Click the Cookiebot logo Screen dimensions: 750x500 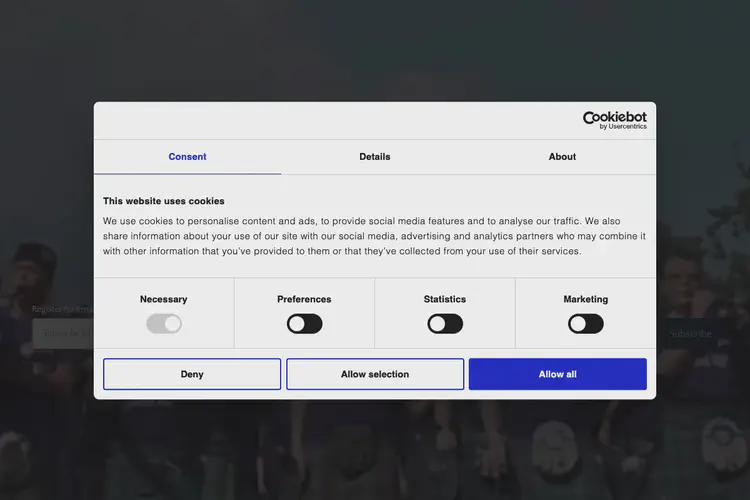(x=614, y=120)
